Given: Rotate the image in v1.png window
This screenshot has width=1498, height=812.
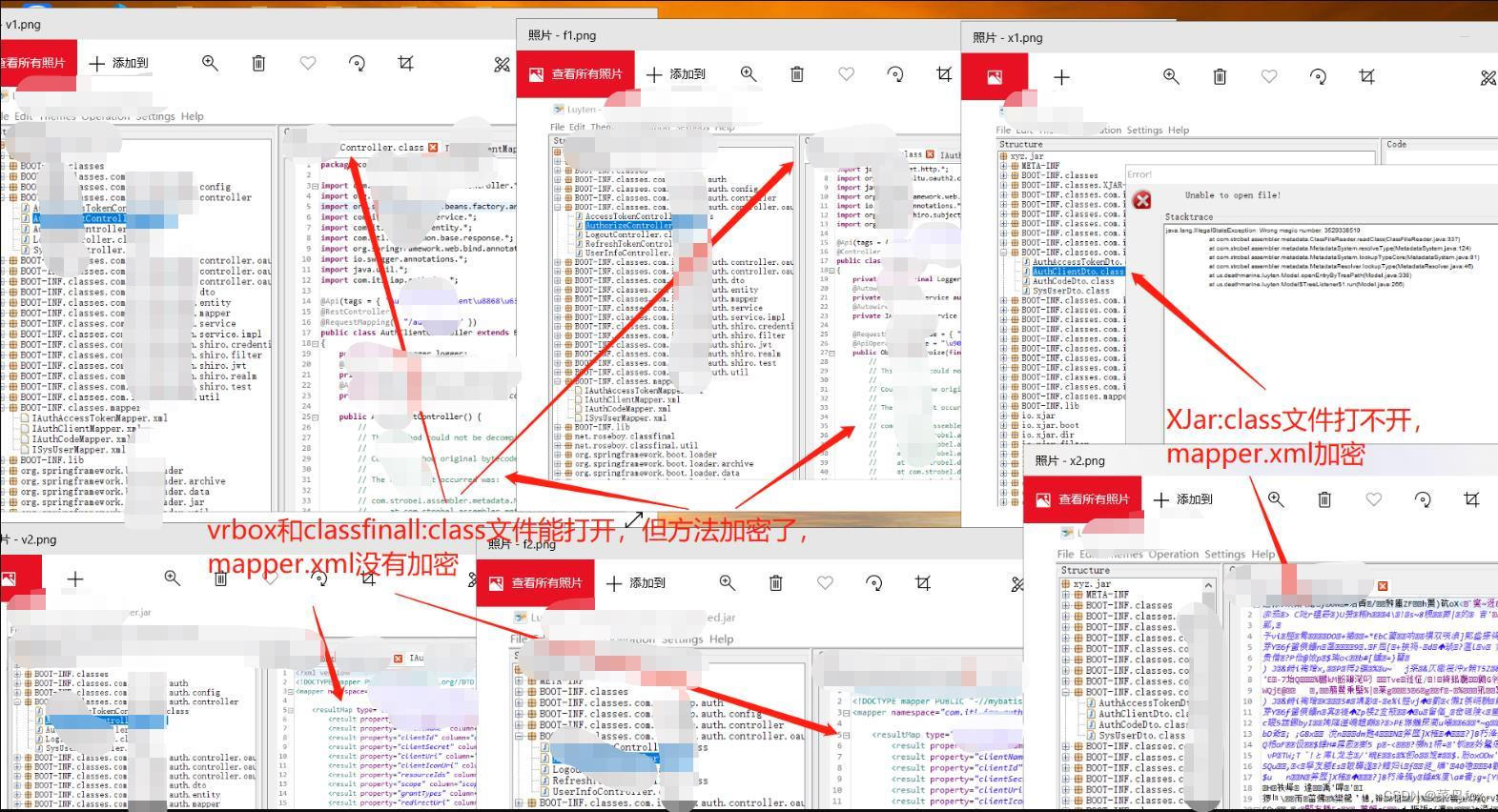Looking at the screenshot, I should (357, 63).
